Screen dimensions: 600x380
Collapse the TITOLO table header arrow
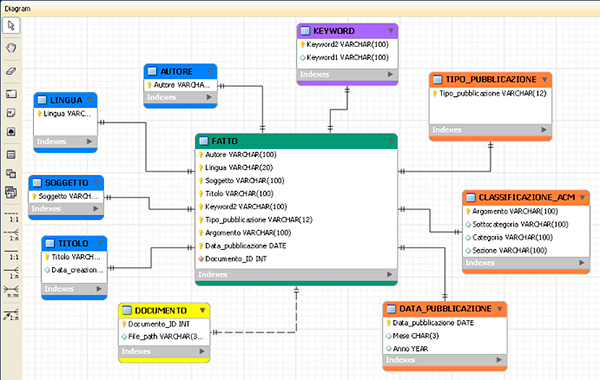click(99, 243)
